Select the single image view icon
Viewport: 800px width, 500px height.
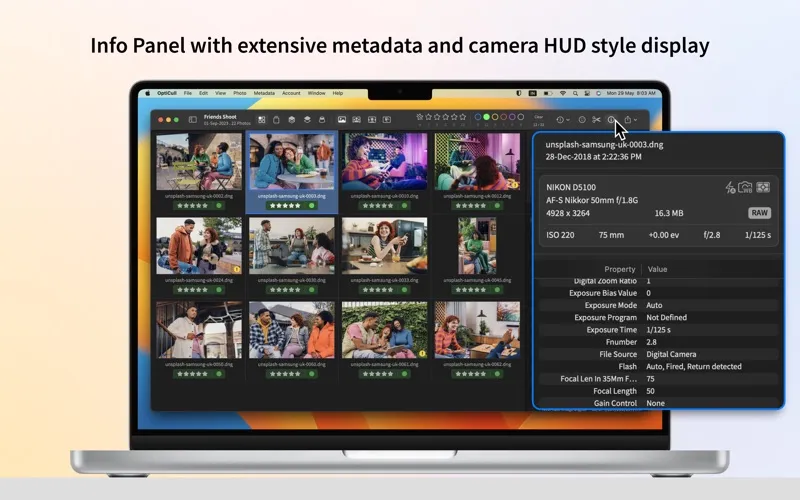click(342, 120)
